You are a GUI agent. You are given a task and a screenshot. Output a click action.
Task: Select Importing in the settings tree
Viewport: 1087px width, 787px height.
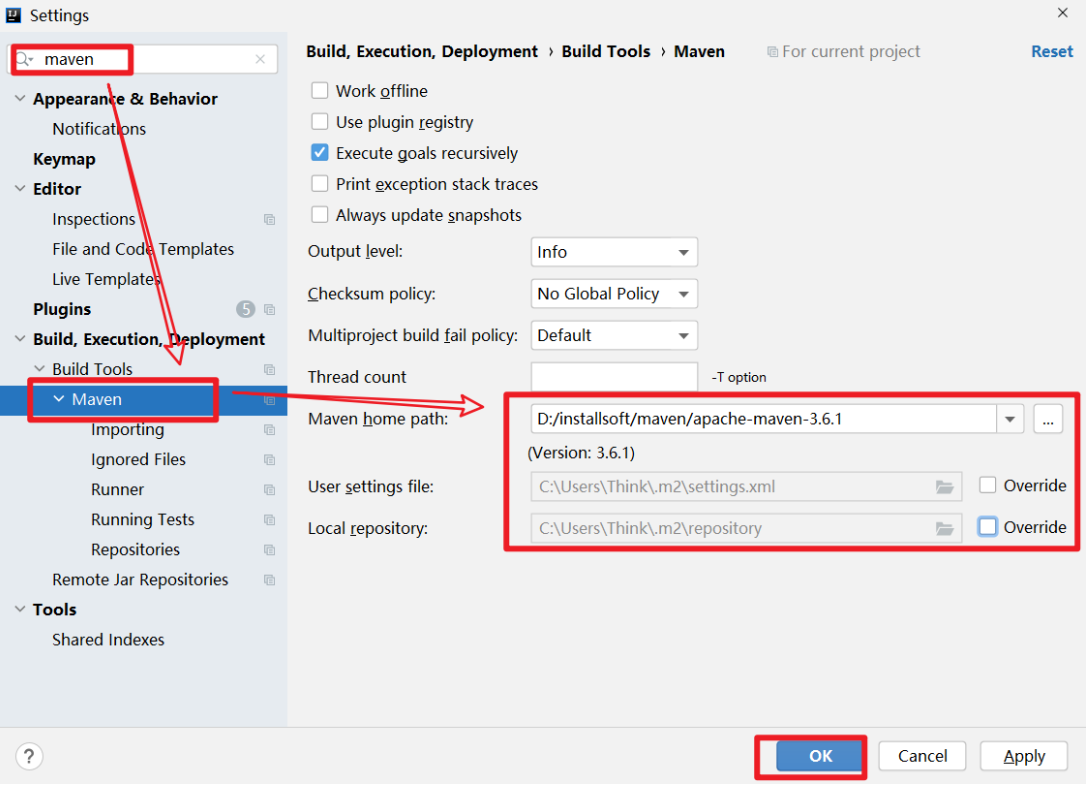[x=127, y=430]
